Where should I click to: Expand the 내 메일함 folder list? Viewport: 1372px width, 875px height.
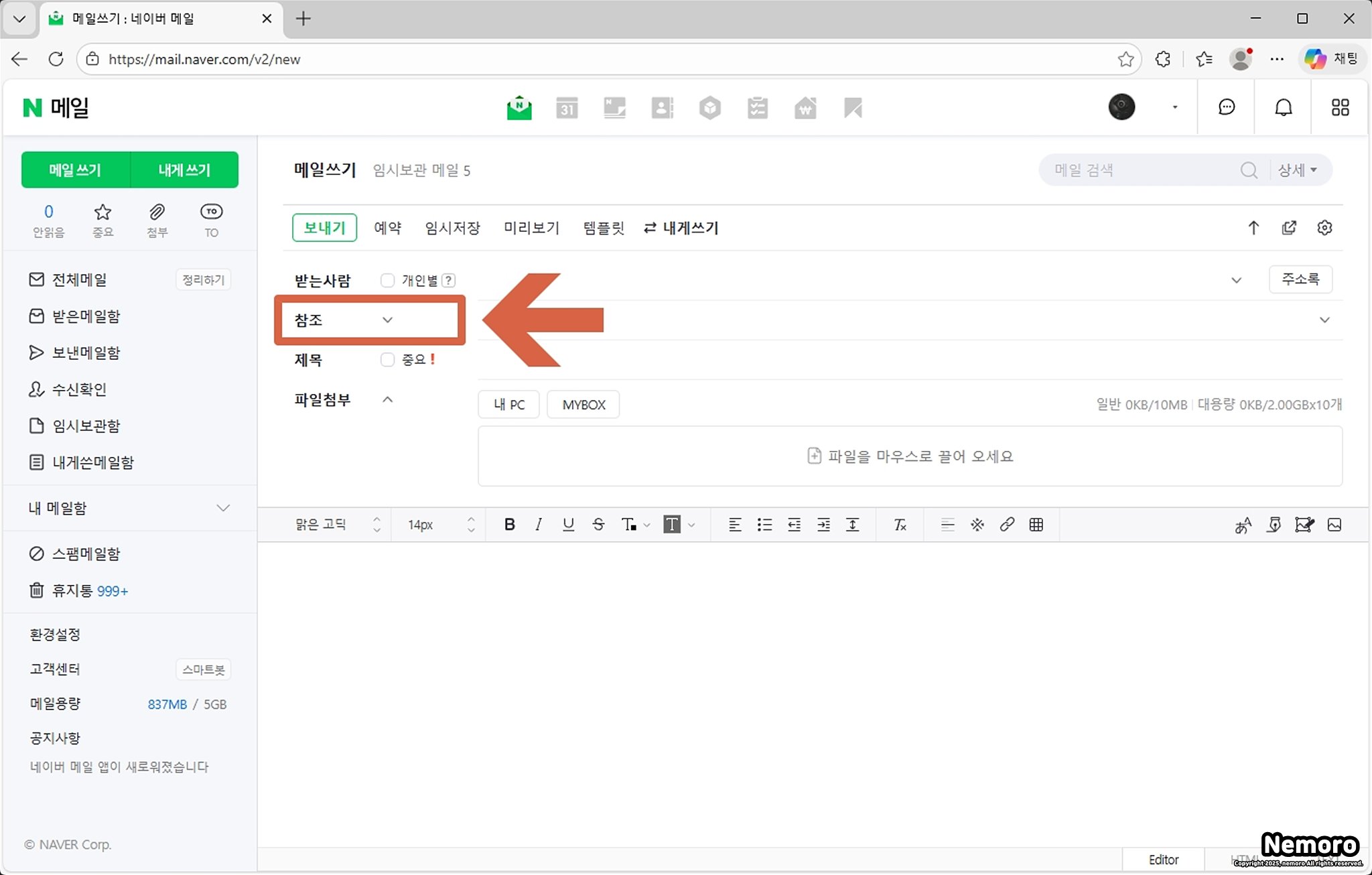[x=223, y=508]
